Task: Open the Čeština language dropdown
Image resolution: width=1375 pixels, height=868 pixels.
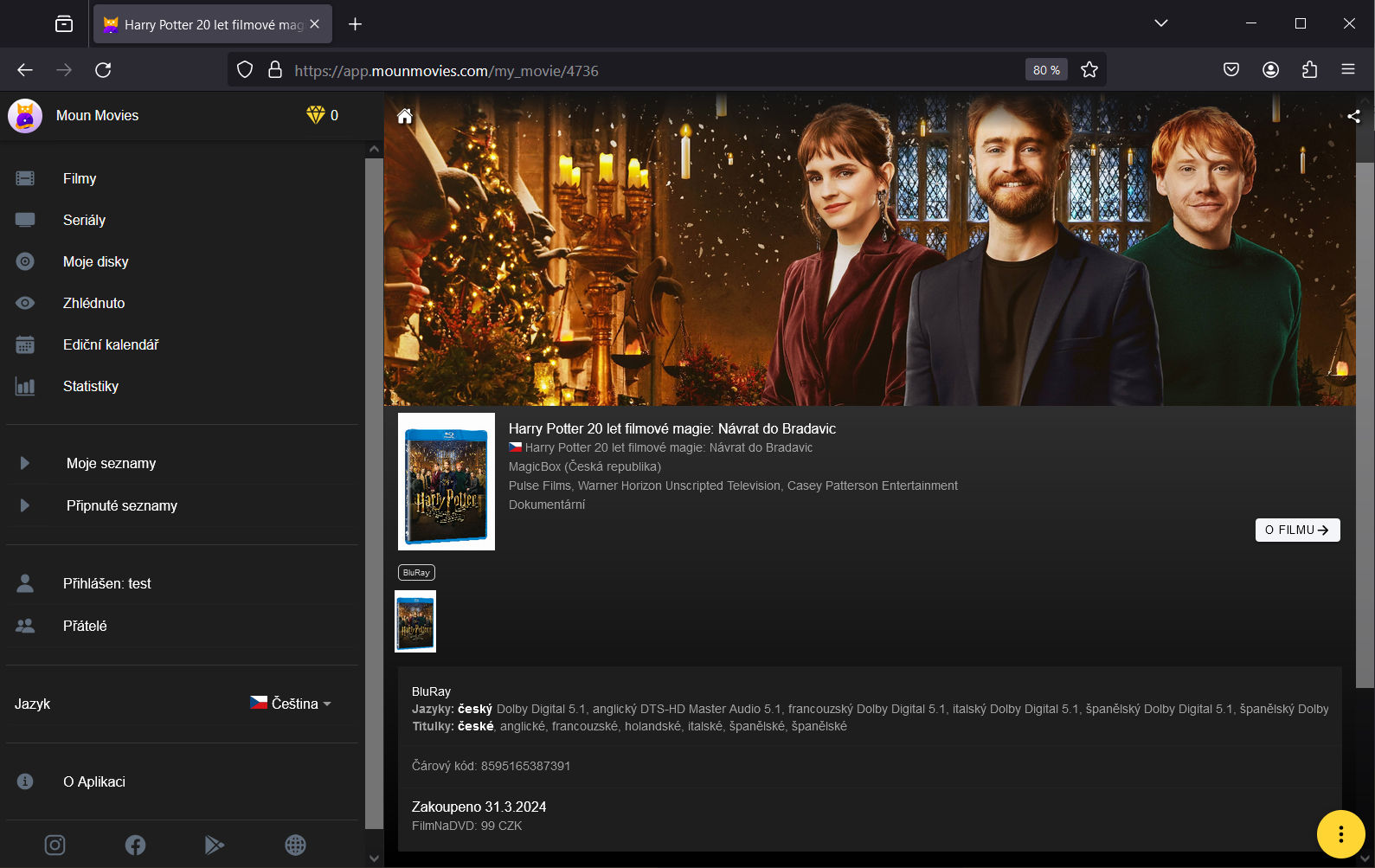Action: [291, 704]
